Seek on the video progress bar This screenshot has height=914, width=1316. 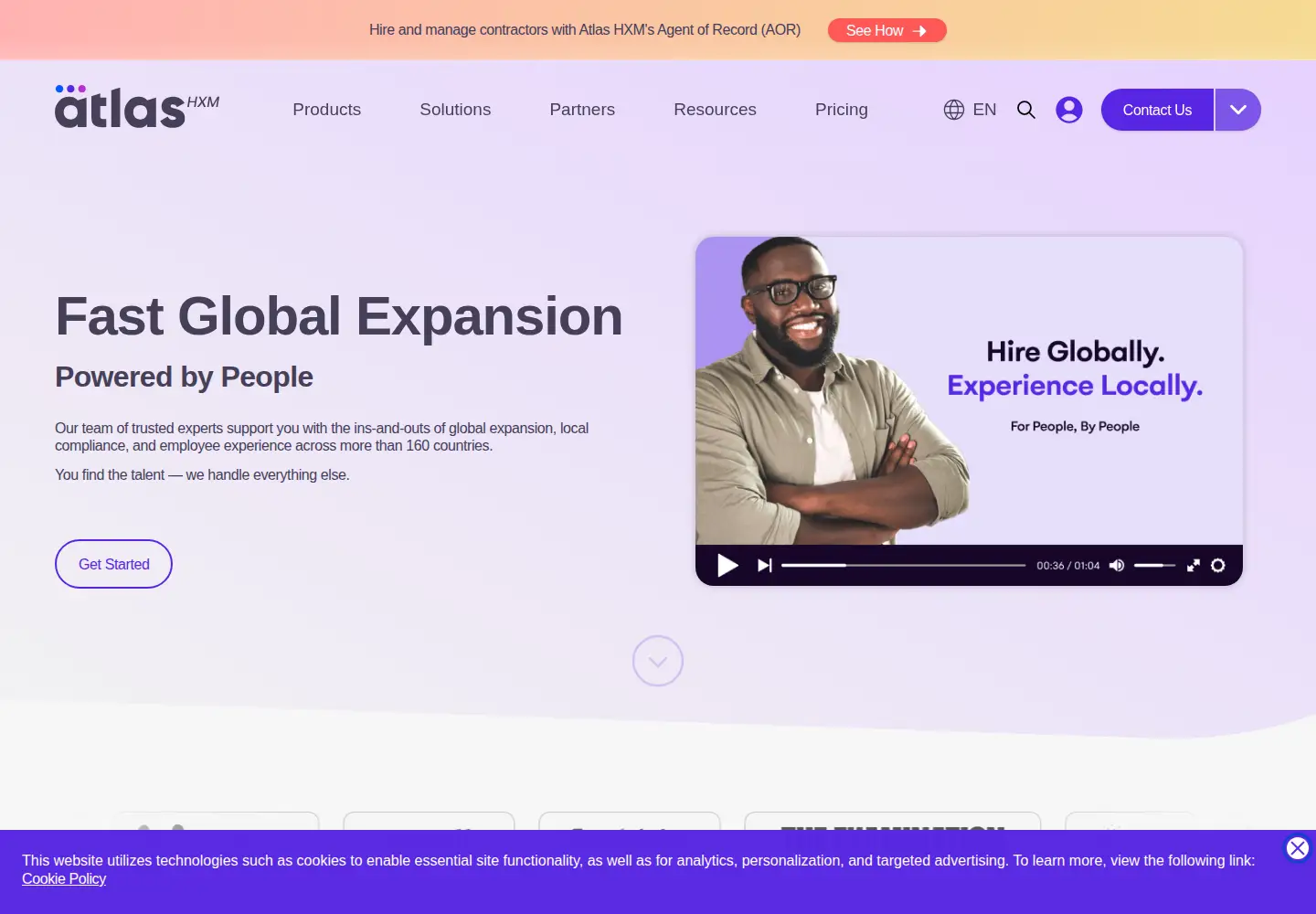[x=904, y=566]
